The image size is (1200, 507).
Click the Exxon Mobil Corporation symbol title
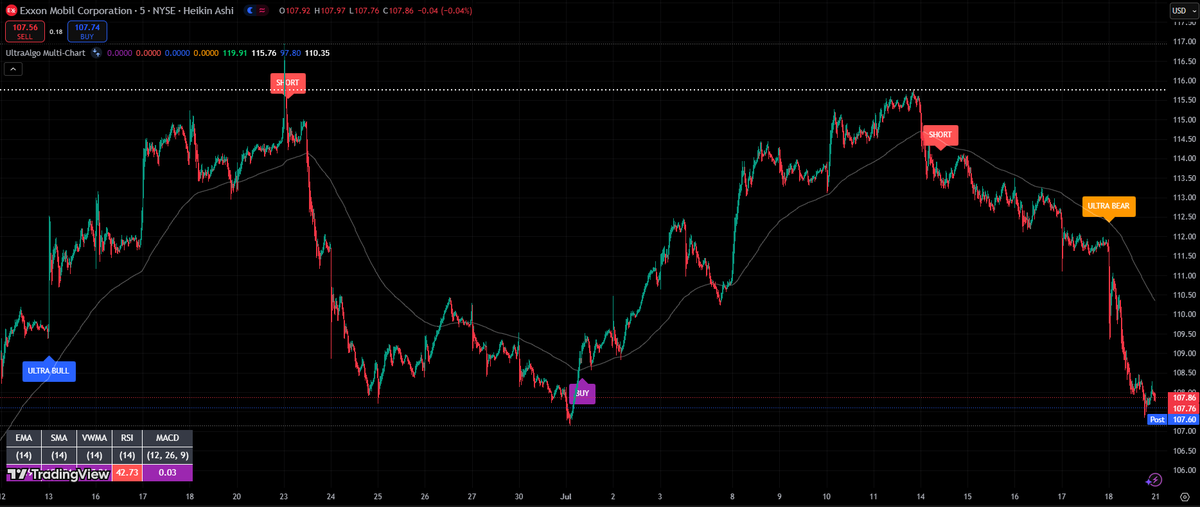(75, 10)
